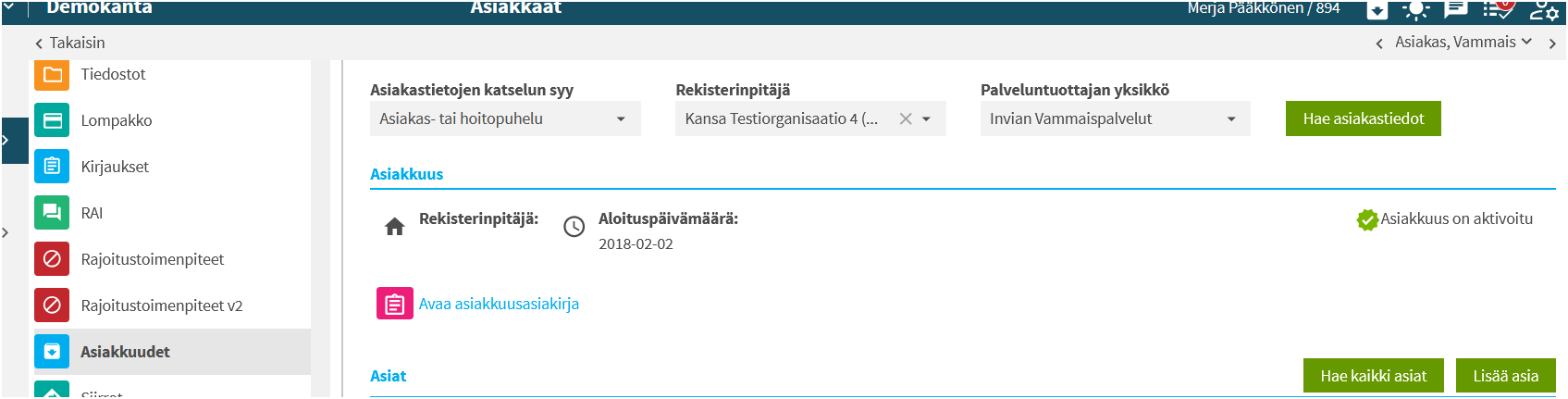The width and height of the screenshot is (1568, 399).
Task: Click the pink asiakkuusasiakirja document icon
Action: (395, 304)
